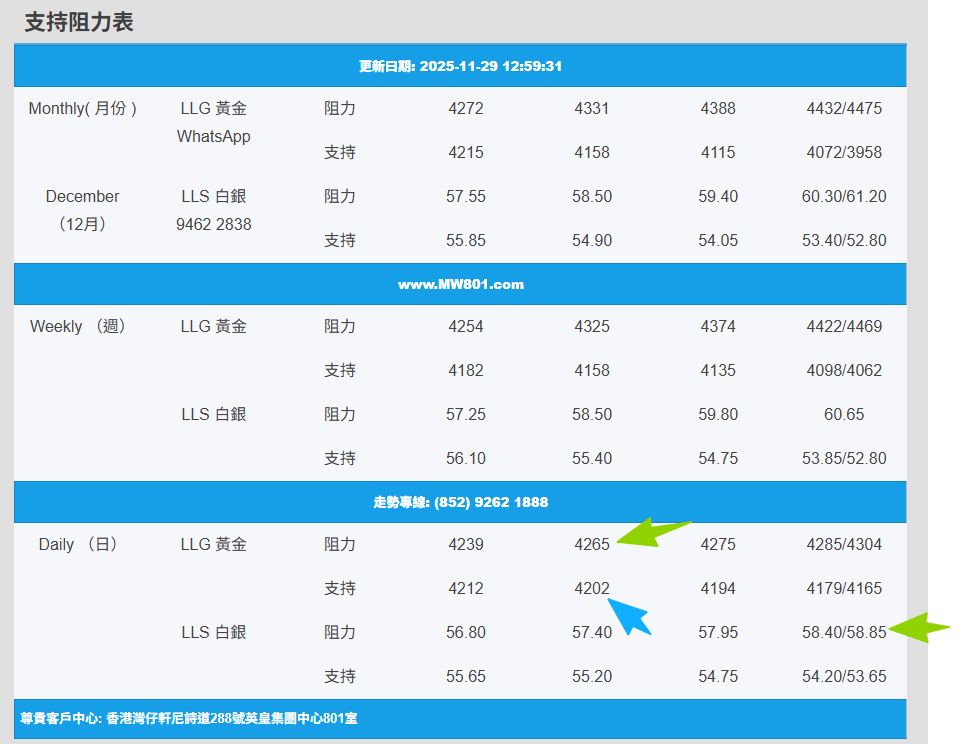Click the hotline number (852) 9262 1888

490,502
